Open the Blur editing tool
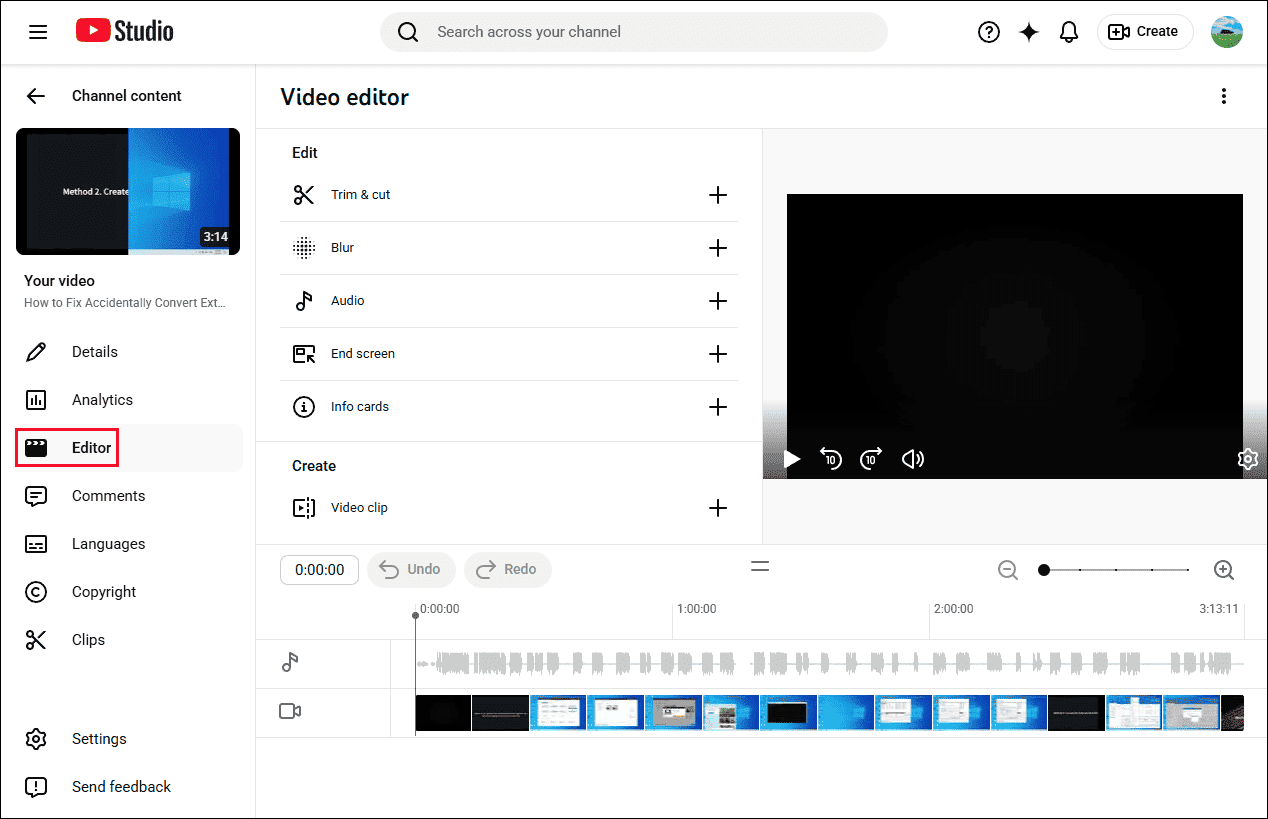 (343, 247)
